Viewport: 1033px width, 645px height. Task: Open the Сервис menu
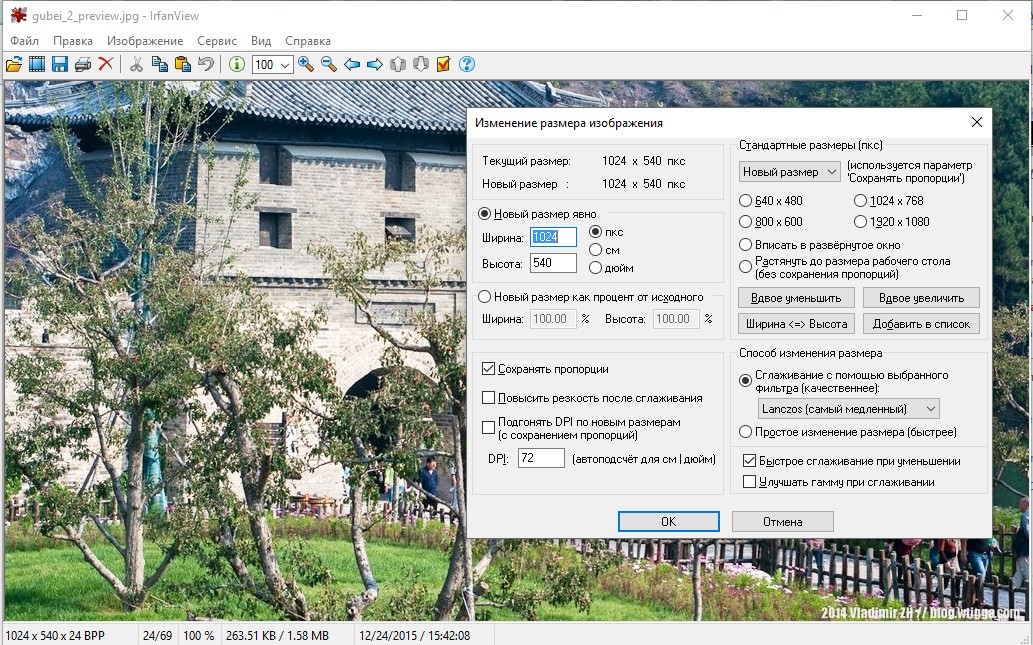click(217, 41)
